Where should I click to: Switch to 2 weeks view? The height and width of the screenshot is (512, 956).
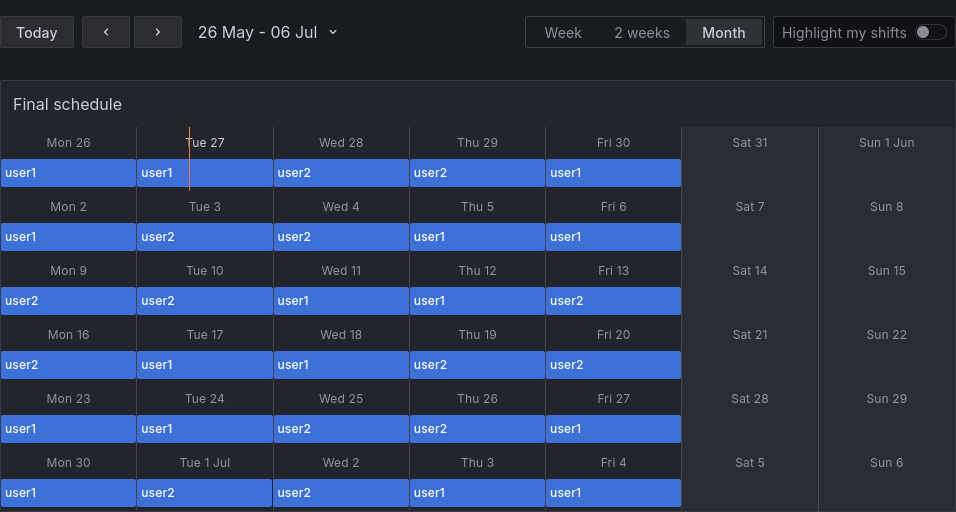click(642, 32)
